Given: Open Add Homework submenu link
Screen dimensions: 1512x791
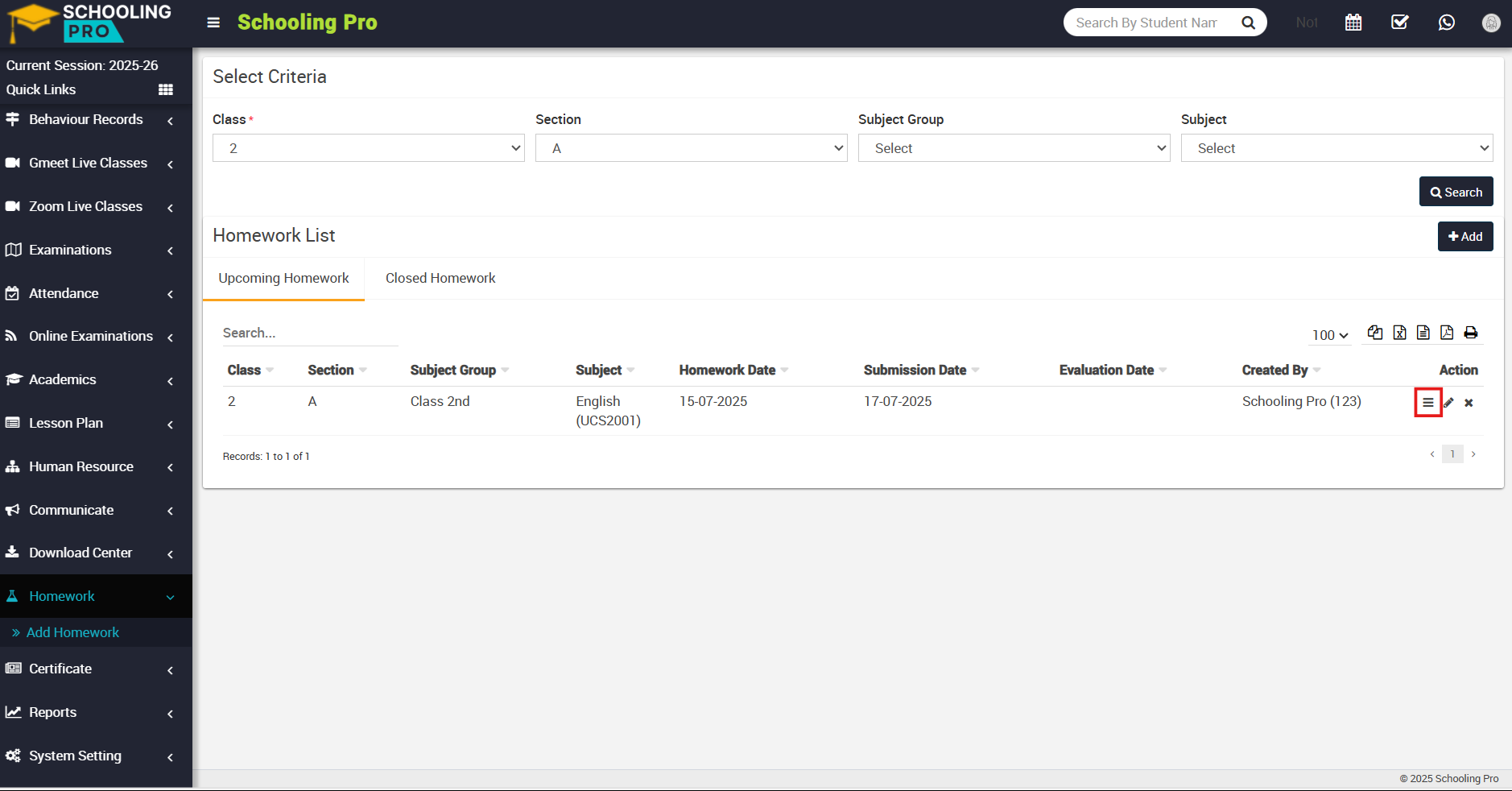Looking at the screenshot, I should tap(72, 632).
